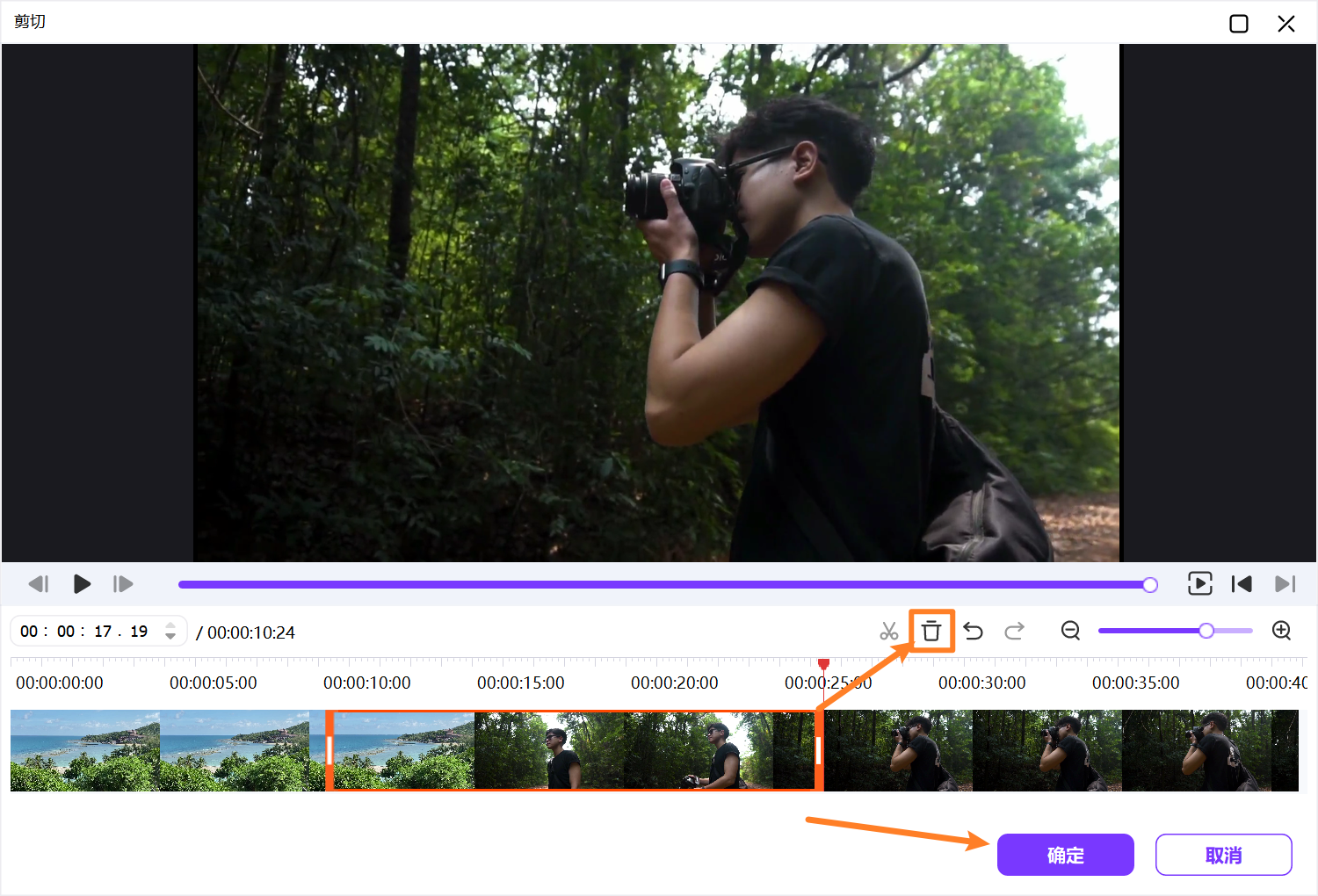Select the first photographer thumbnail after selection
Image resolution: width=1318 pixels, height=896 pixels.
pos(898,750)
